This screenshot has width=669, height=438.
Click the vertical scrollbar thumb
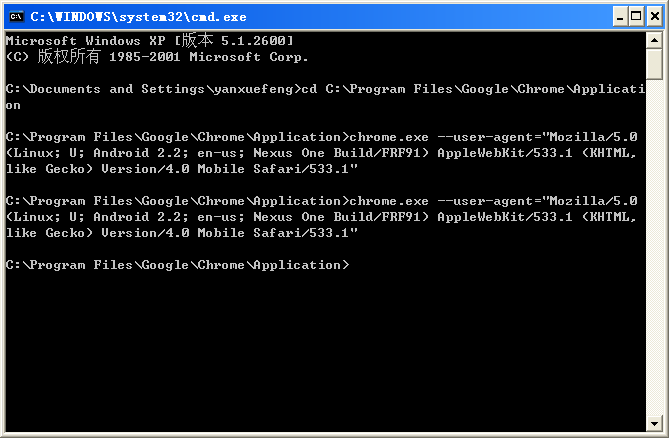654,64
